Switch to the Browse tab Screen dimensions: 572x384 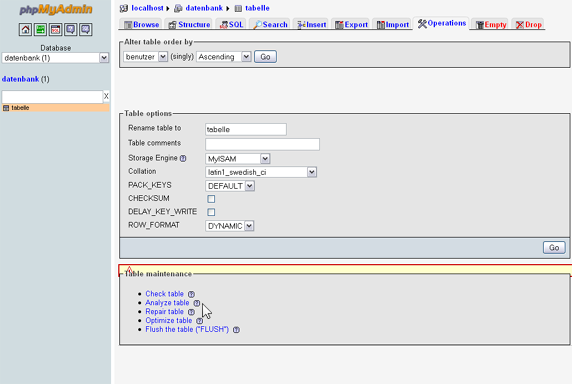coord(141,24)
